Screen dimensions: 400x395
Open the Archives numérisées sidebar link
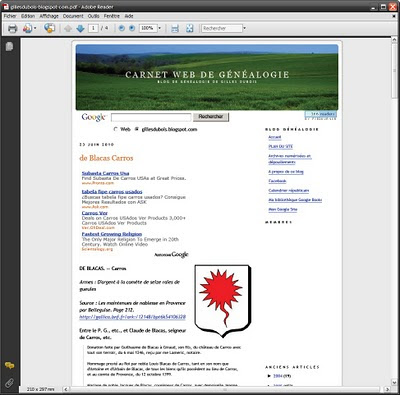290,159
